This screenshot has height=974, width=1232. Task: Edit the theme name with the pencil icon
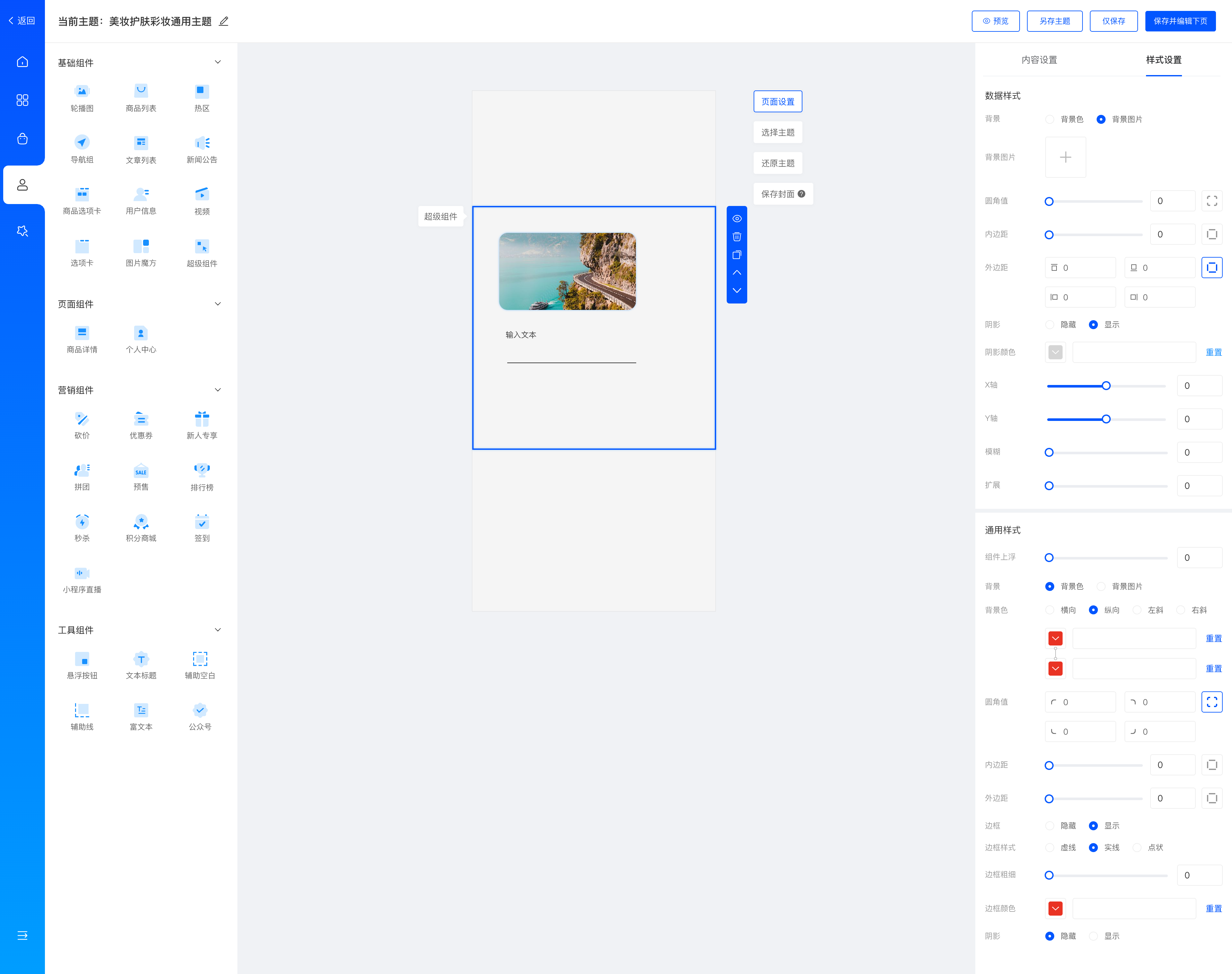pos(224,21)
